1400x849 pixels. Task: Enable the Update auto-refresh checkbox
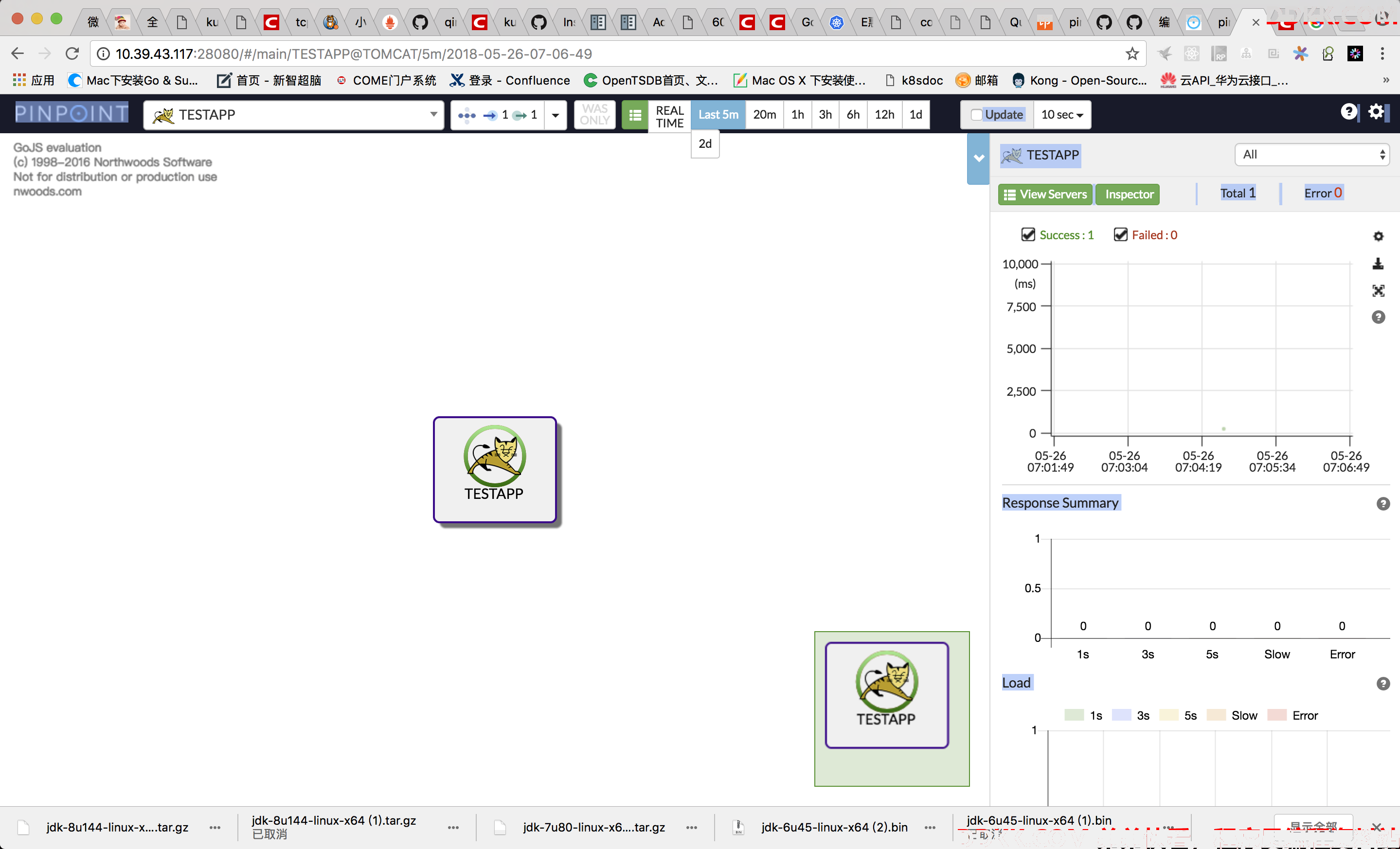click(976, 115)
